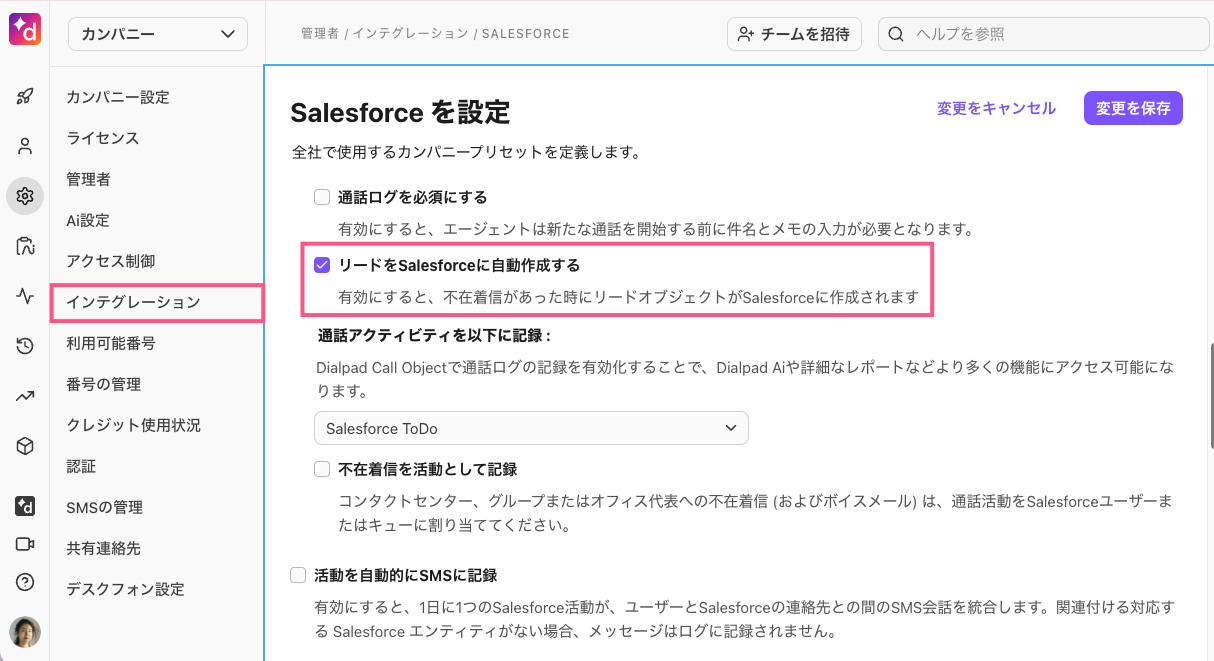This screenshot has height=661, width=1214.
Task: Open the Dialpad Ai square sidebar icon
Action: 25,506
